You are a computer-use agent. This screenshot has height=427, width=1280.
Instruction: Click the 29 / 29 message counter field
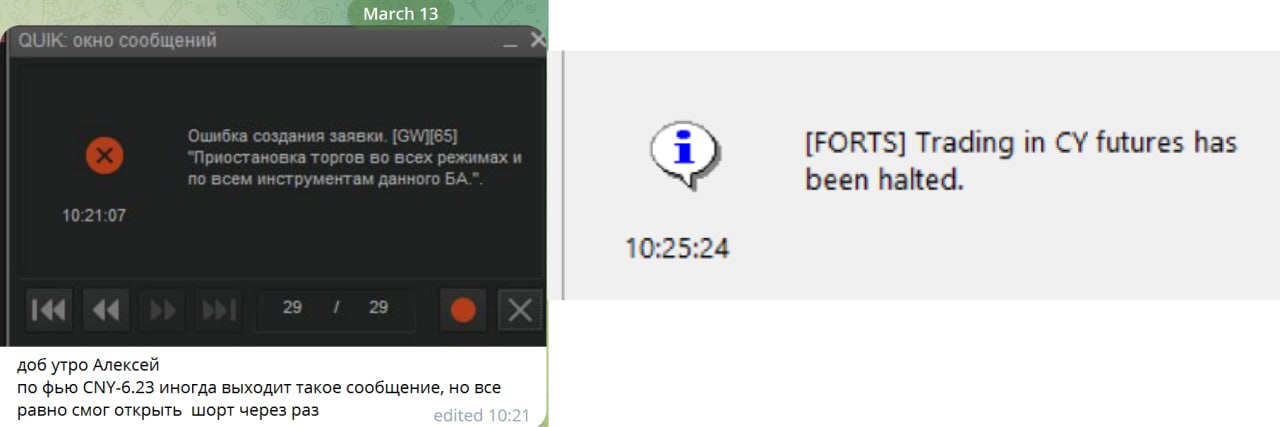click(335, 308)
